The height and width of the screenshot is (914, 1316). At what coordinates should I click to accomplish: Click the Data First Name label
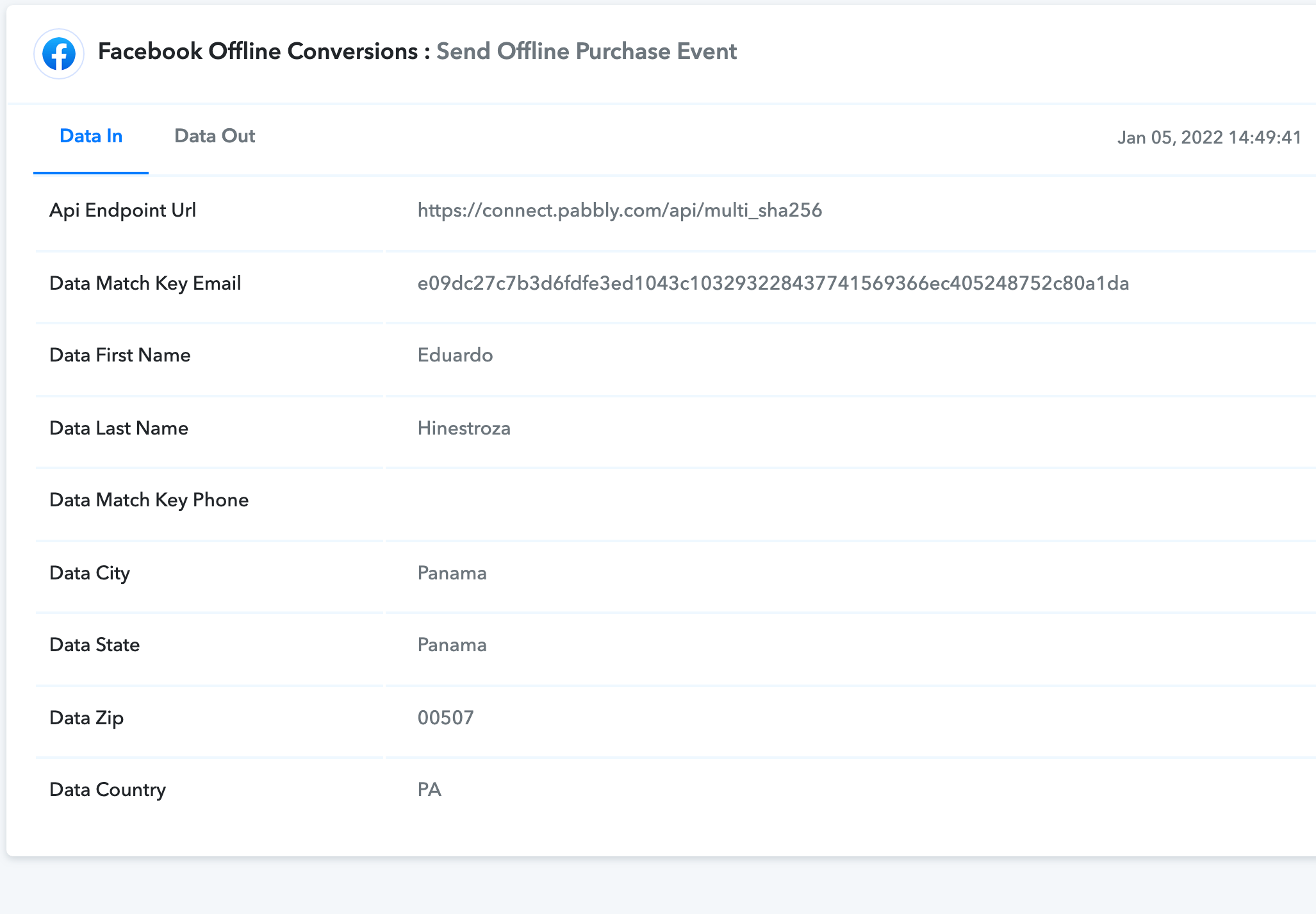tap(120, 355)
